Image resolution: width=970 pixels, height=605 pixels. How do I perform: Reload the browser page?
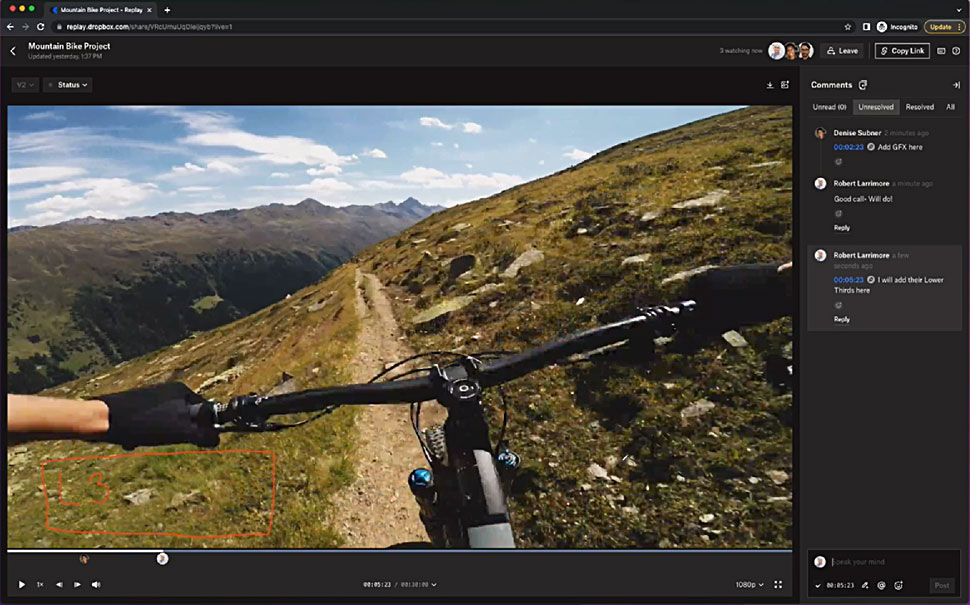[x=40, y=27]
